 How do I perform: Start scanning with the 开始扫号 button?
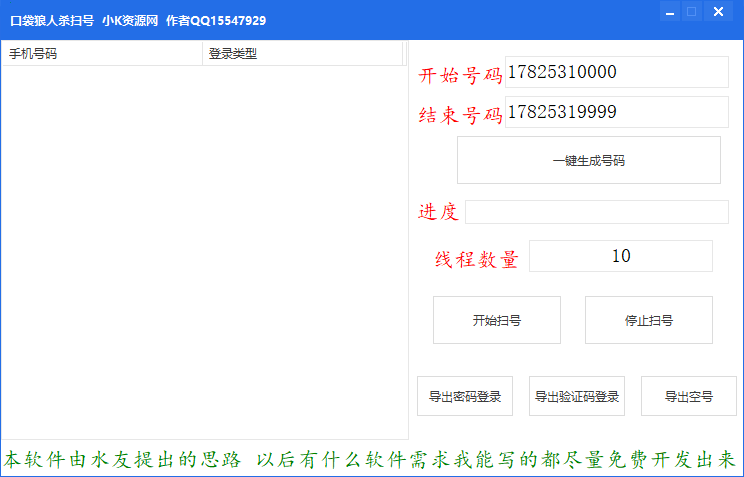pyautogui.click(x=496, y=320)
